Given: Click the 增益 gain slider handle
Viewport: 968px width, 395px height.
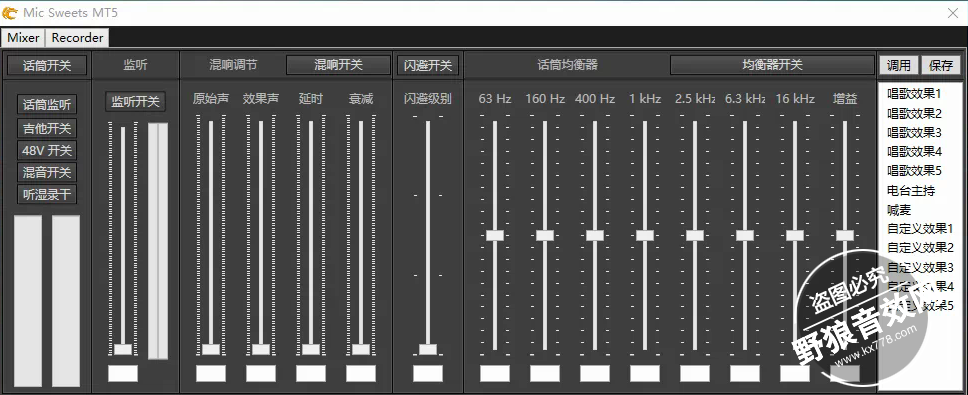Looking at the screenshot, I should click(845, 235).
